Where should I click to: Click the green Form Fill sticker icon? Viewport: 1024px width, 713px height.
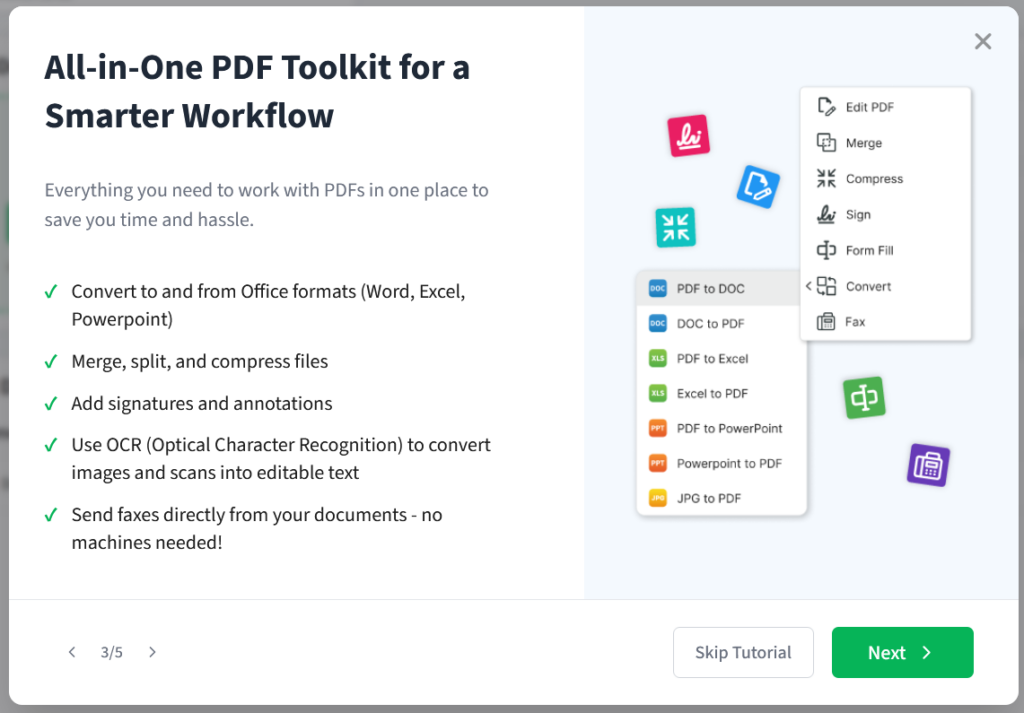tap(864, 397)
